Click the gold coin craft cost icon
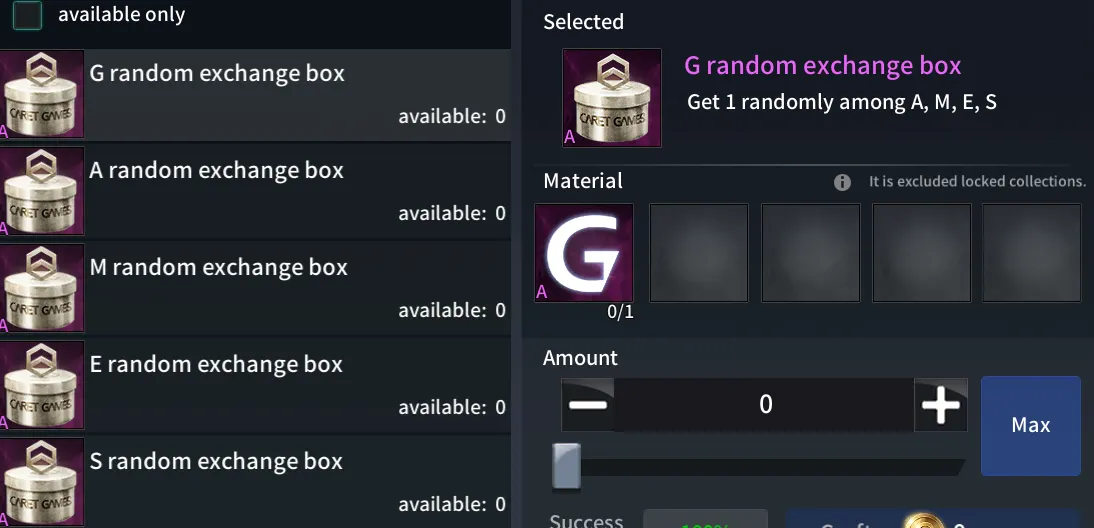Screen dimensions: 1094x528 [923, 521]
